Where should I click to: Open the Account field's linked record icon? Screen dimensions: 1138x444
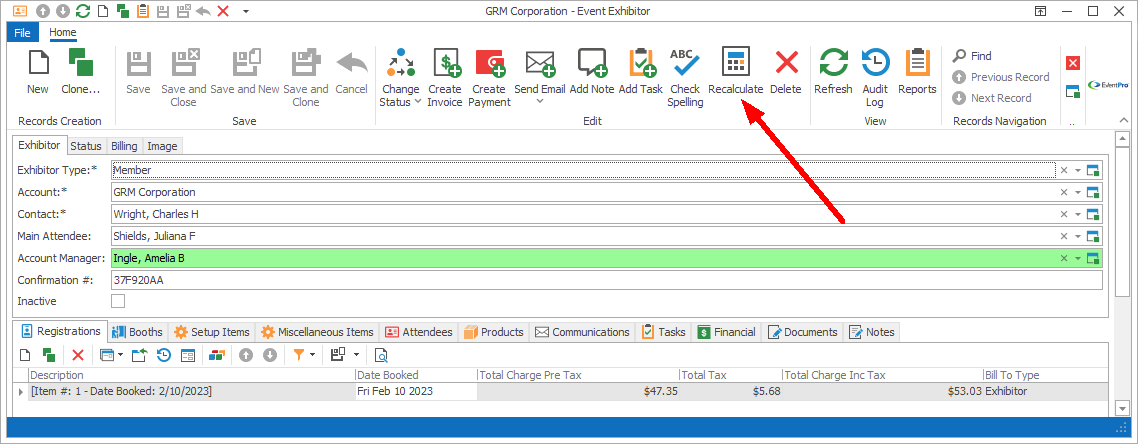[x=1094, y=193]
